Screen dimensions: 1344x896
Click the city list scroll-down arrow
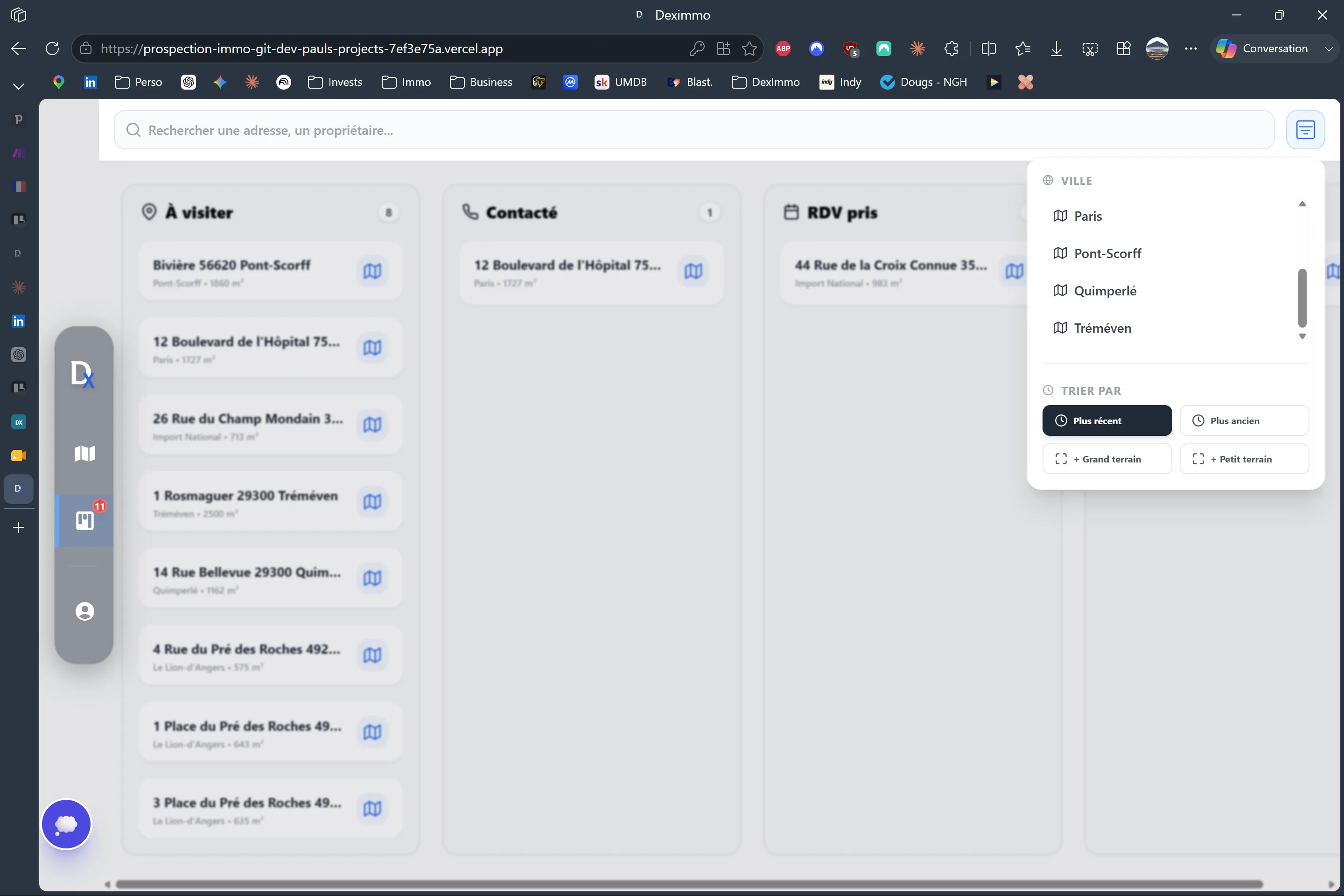click(1302, 336)
